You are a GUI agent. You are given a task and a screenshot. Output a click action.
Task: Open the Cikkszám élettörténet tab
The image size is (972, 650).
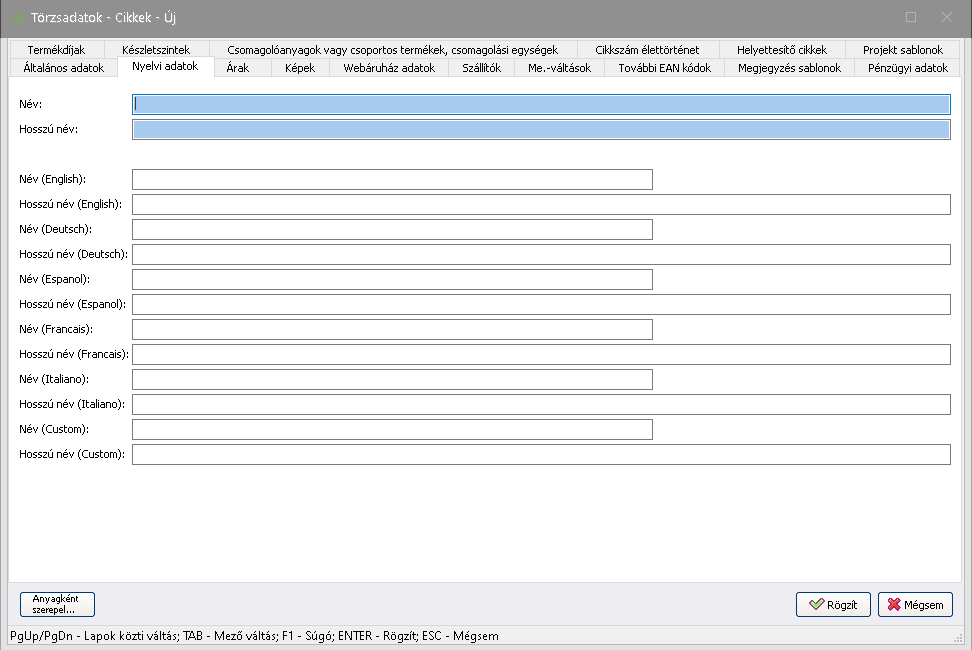(x=647, y=49)
